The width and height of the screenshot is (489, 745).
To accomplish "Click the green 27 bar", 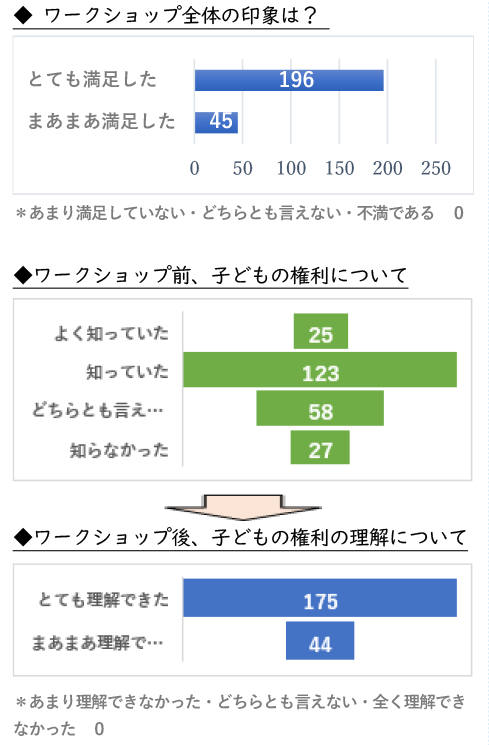I will click(320, 447).
